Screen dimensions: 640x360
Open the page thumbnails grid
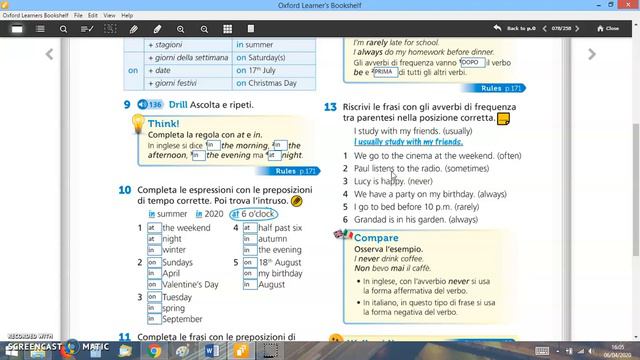[228, 29]
